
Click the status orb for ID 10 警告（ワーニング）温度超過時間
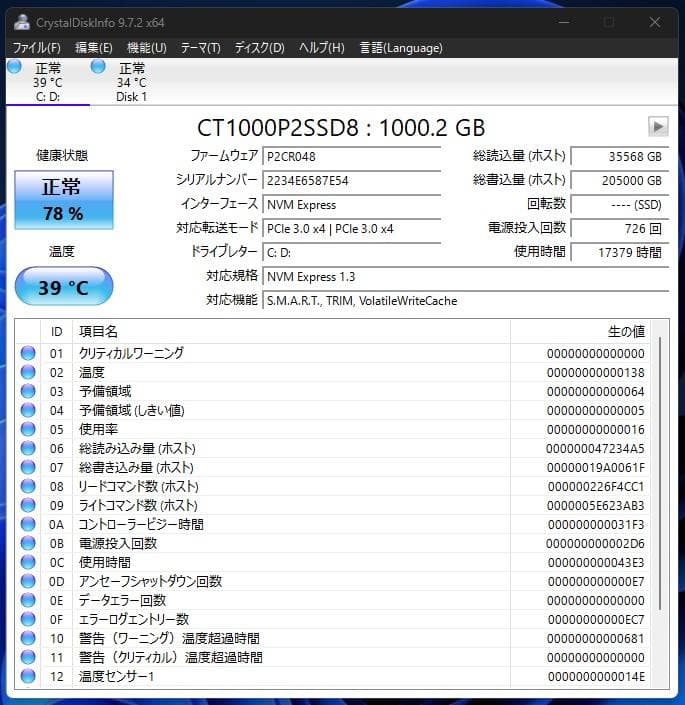coord(28,638)
